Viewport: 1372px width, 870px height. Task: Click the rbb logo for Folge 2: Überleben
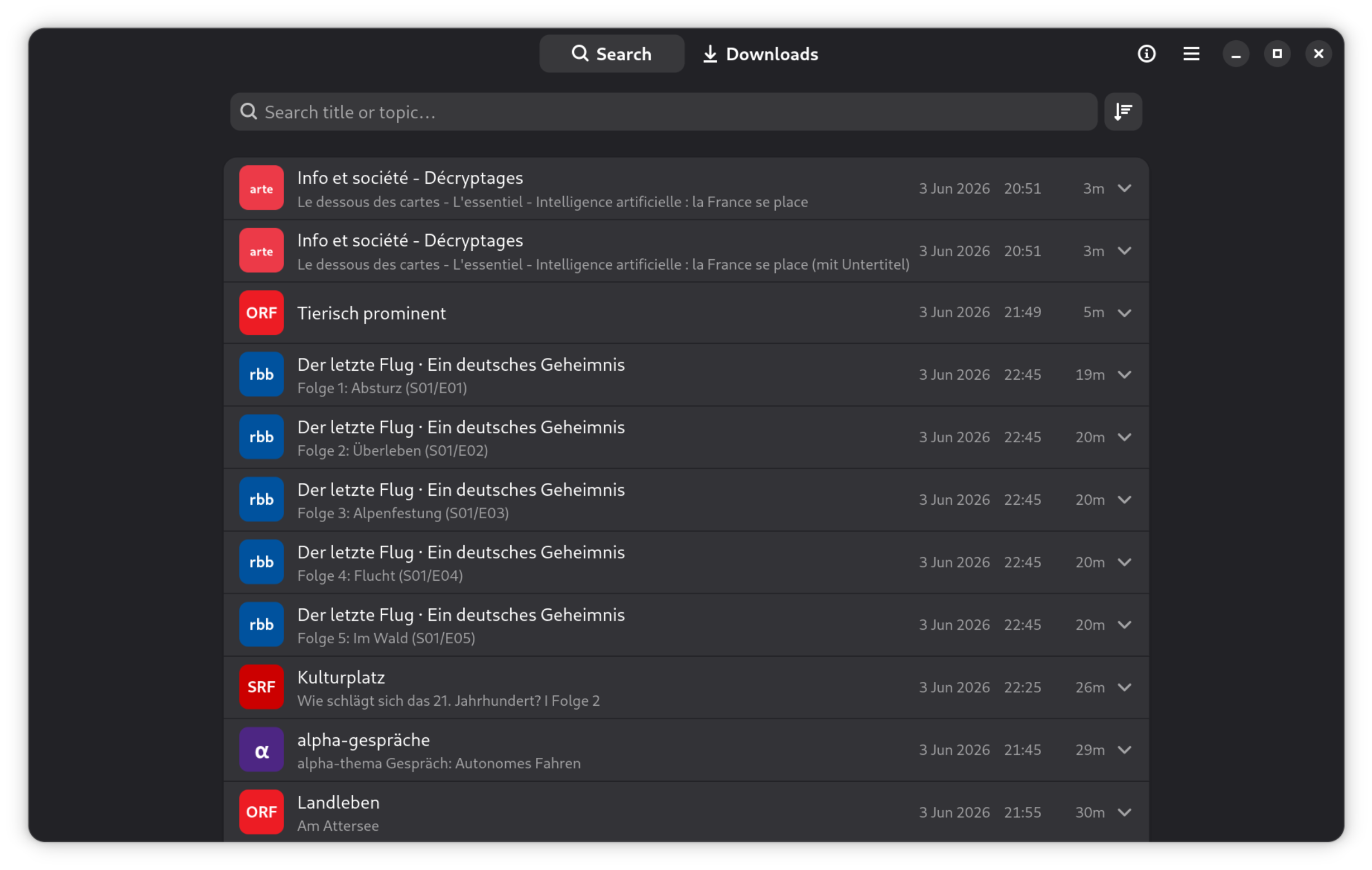[262, 437]
